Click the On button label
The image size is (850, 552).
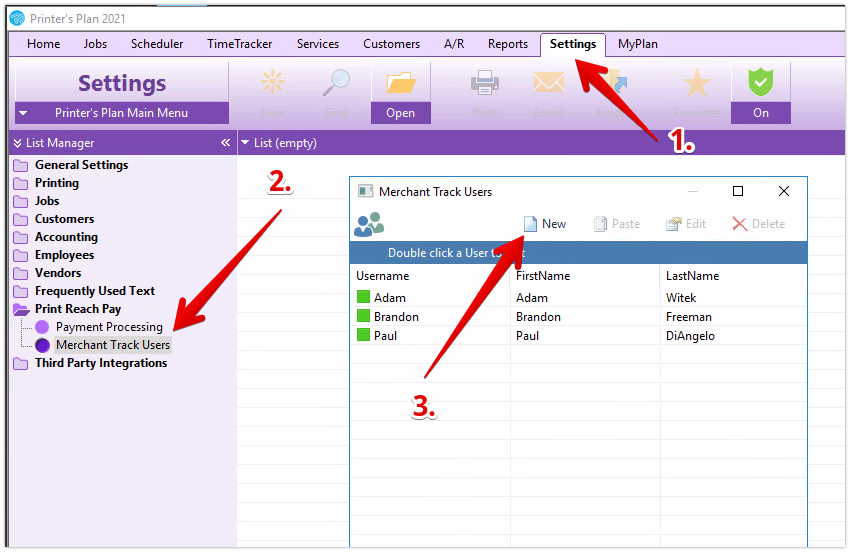(x=761, y=113)
